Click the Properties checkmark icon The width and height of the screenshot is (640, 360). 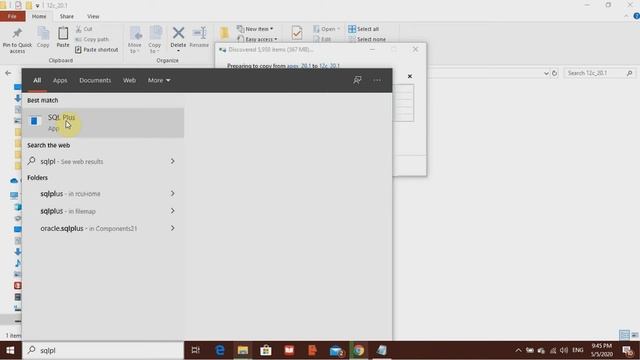pos(297,33)
